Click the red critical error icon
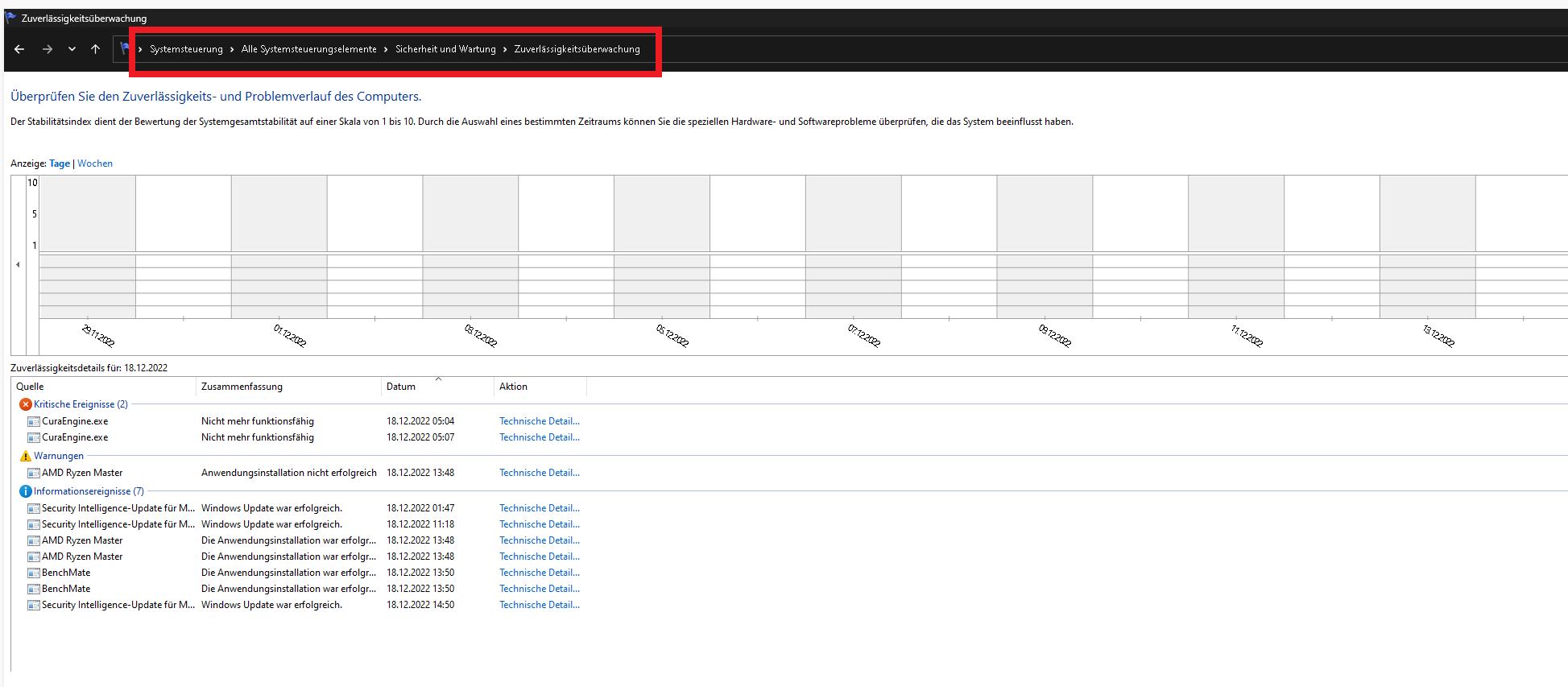This screenshot has width=1568, height=687. click(x=26, y=404)
